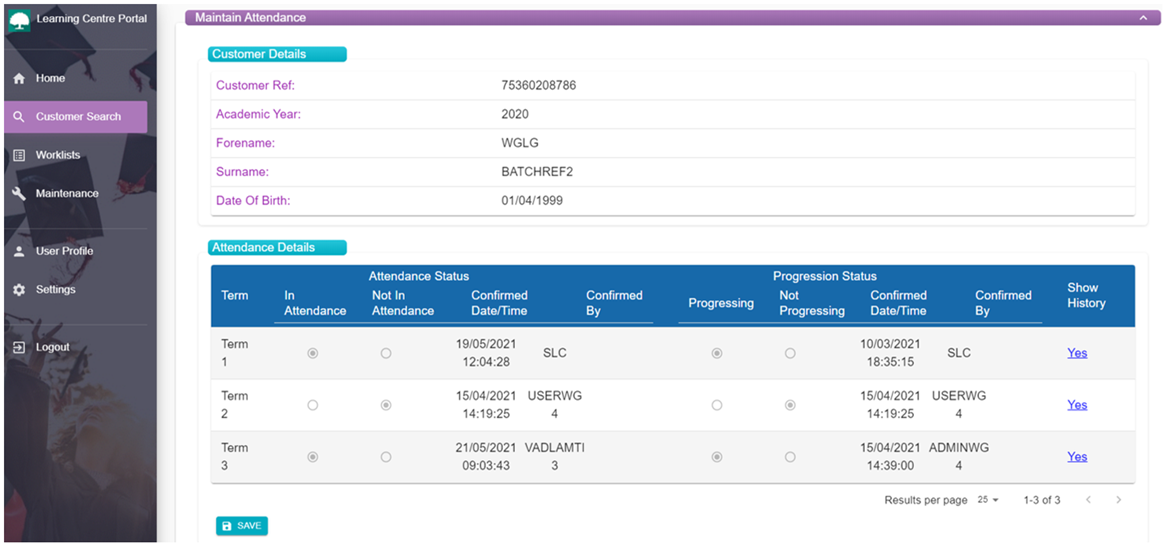Select Progressing for Term 3
This screenshot has width=1168, height=548.
[x=717, y=457]
